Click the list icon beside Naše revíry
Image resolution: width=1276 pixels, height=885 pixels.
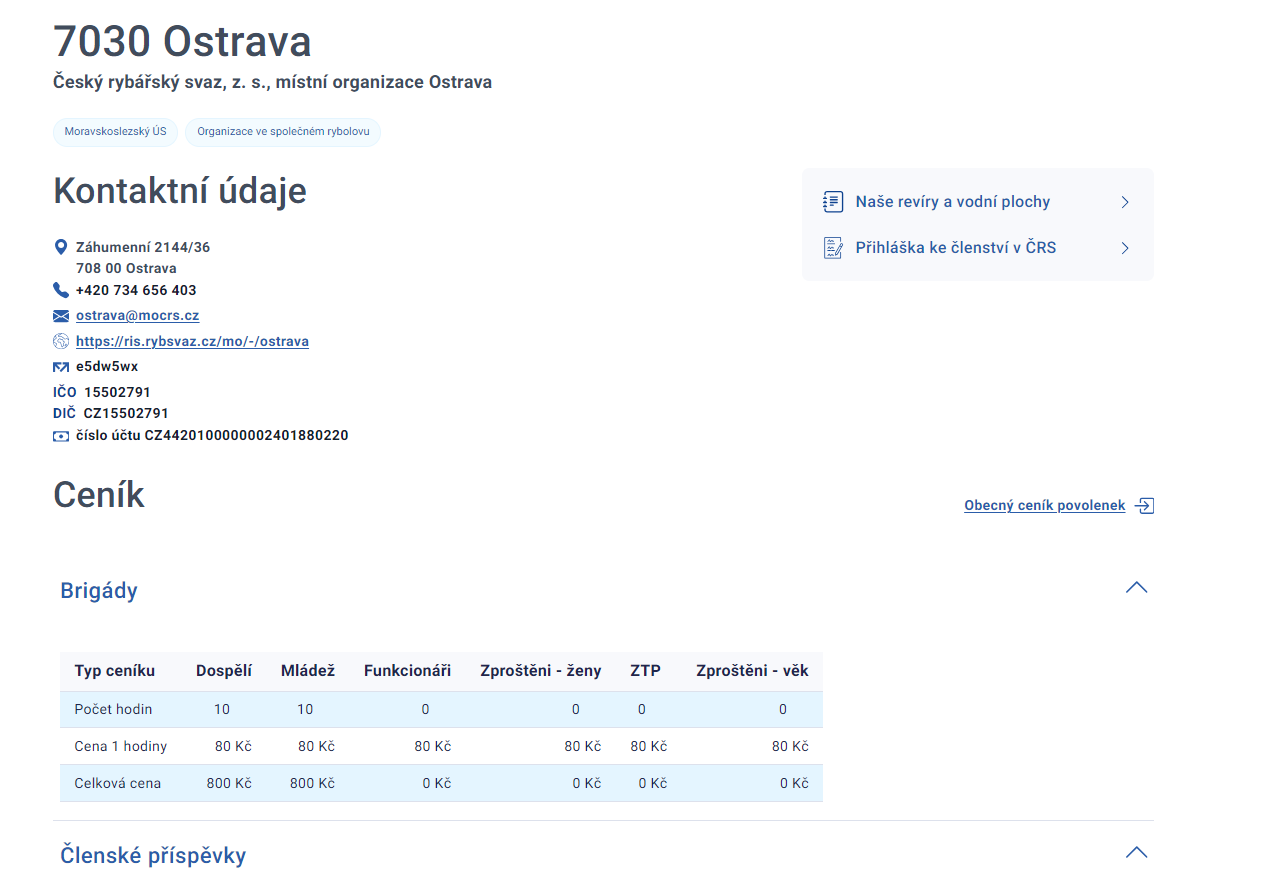pos(833,202)
